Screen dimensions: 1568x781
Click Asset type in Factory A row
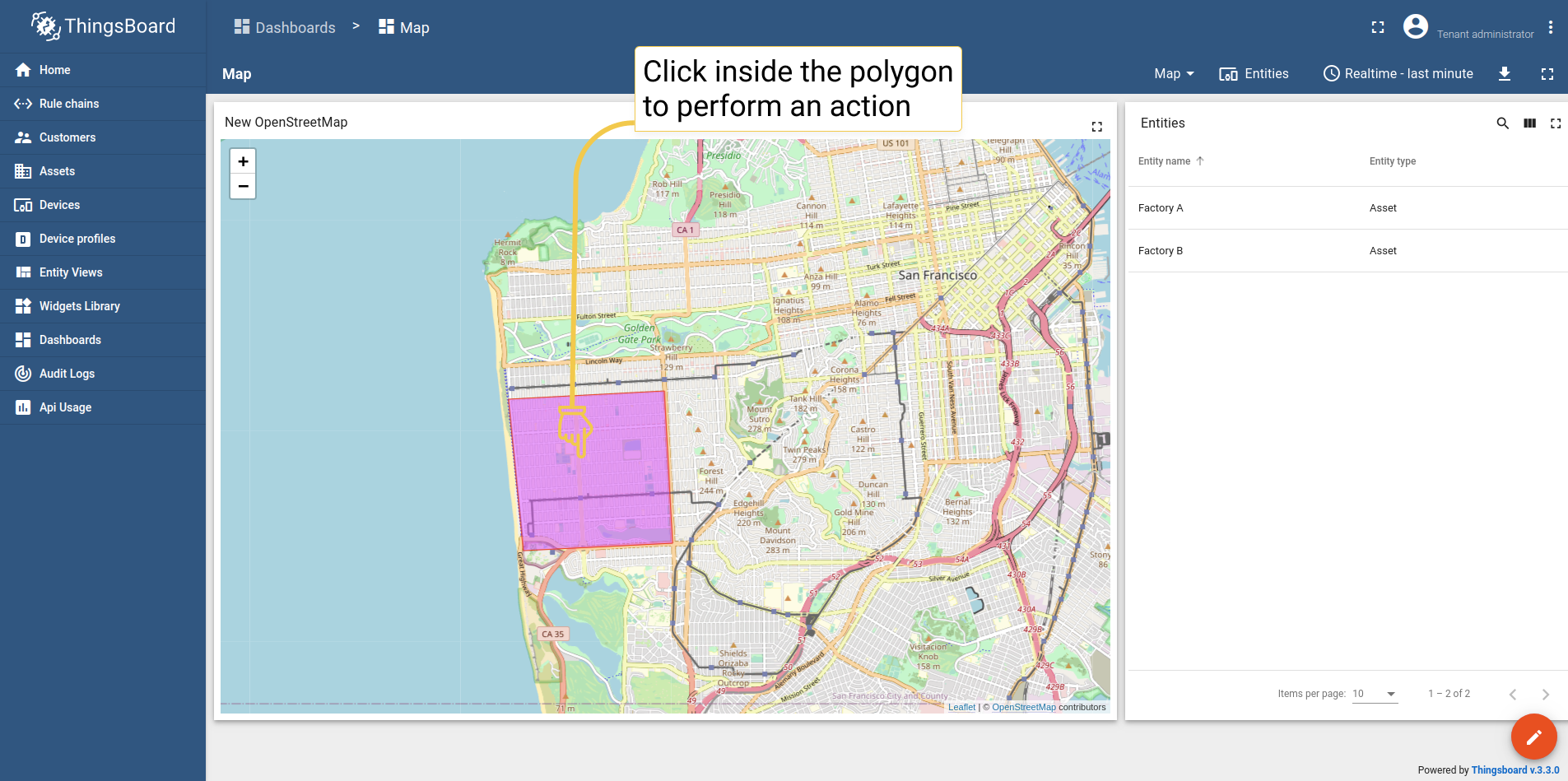pyautogui.click(x=1383, y=208)
